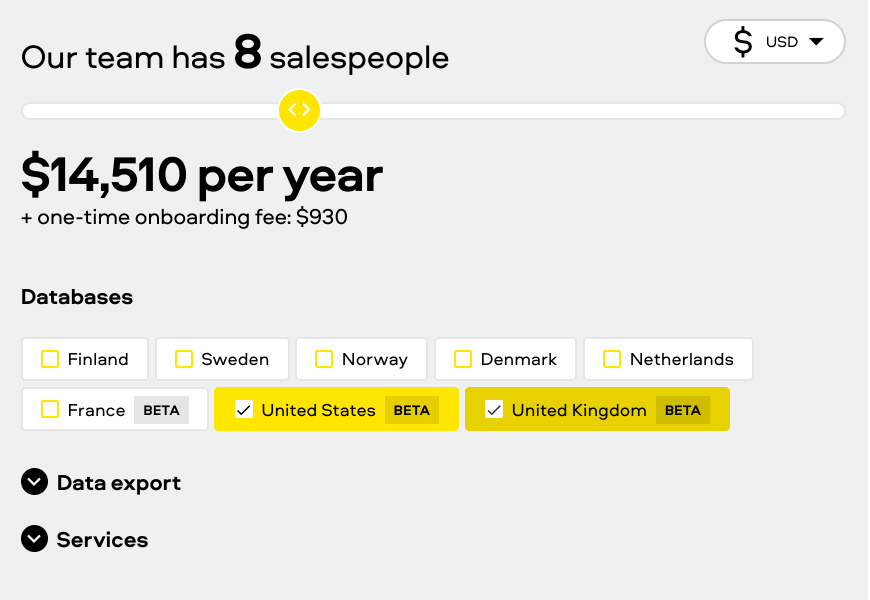Open the USD currency dropdown arrow
The height and width of the screenshot is (600, 870).
click(x=816, y=42)
